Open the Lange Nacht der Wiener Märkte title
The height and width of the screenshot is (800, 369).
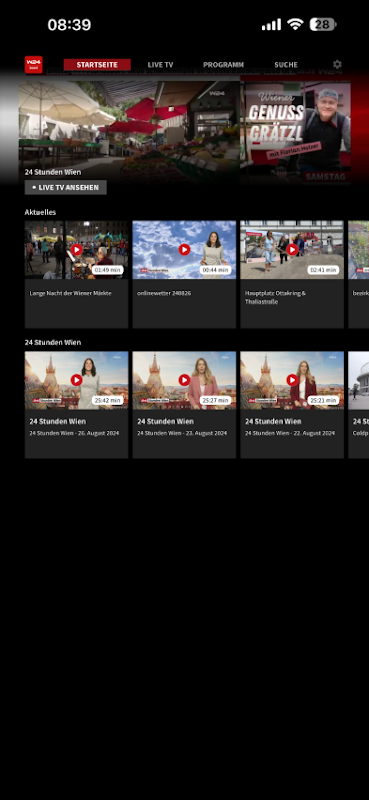tap(70, 293)
